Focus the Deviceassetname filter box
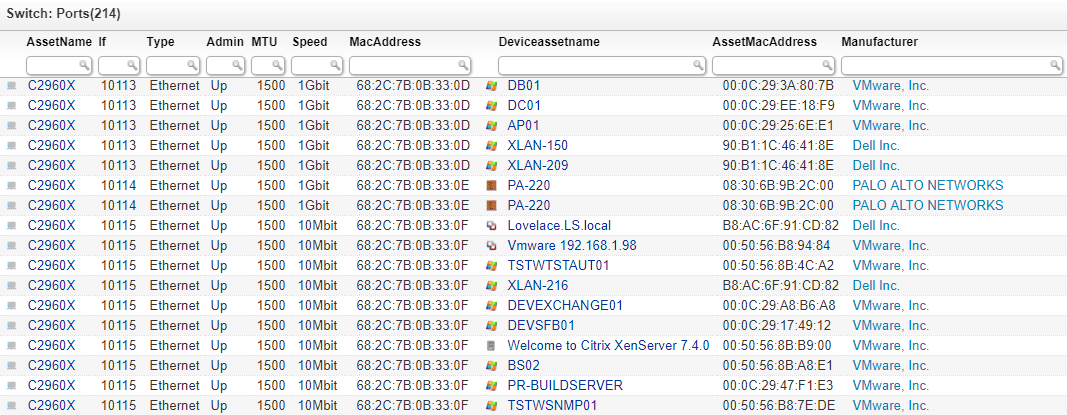 coord(602,65)
